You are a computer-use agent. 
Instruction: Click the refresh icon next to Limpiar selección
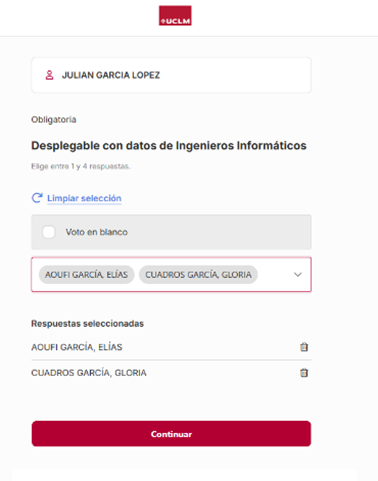[x=37, y=198]
